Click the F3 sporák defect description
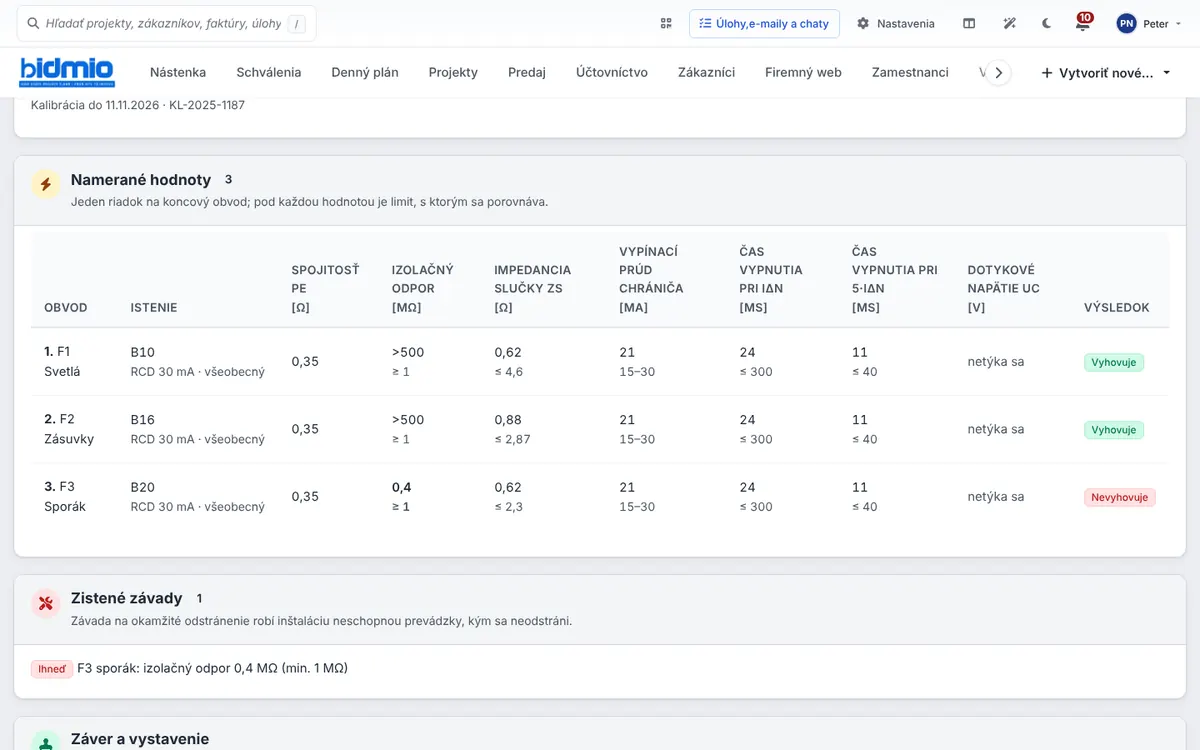This screenshot has width=1200, height=750. (212, 668)
